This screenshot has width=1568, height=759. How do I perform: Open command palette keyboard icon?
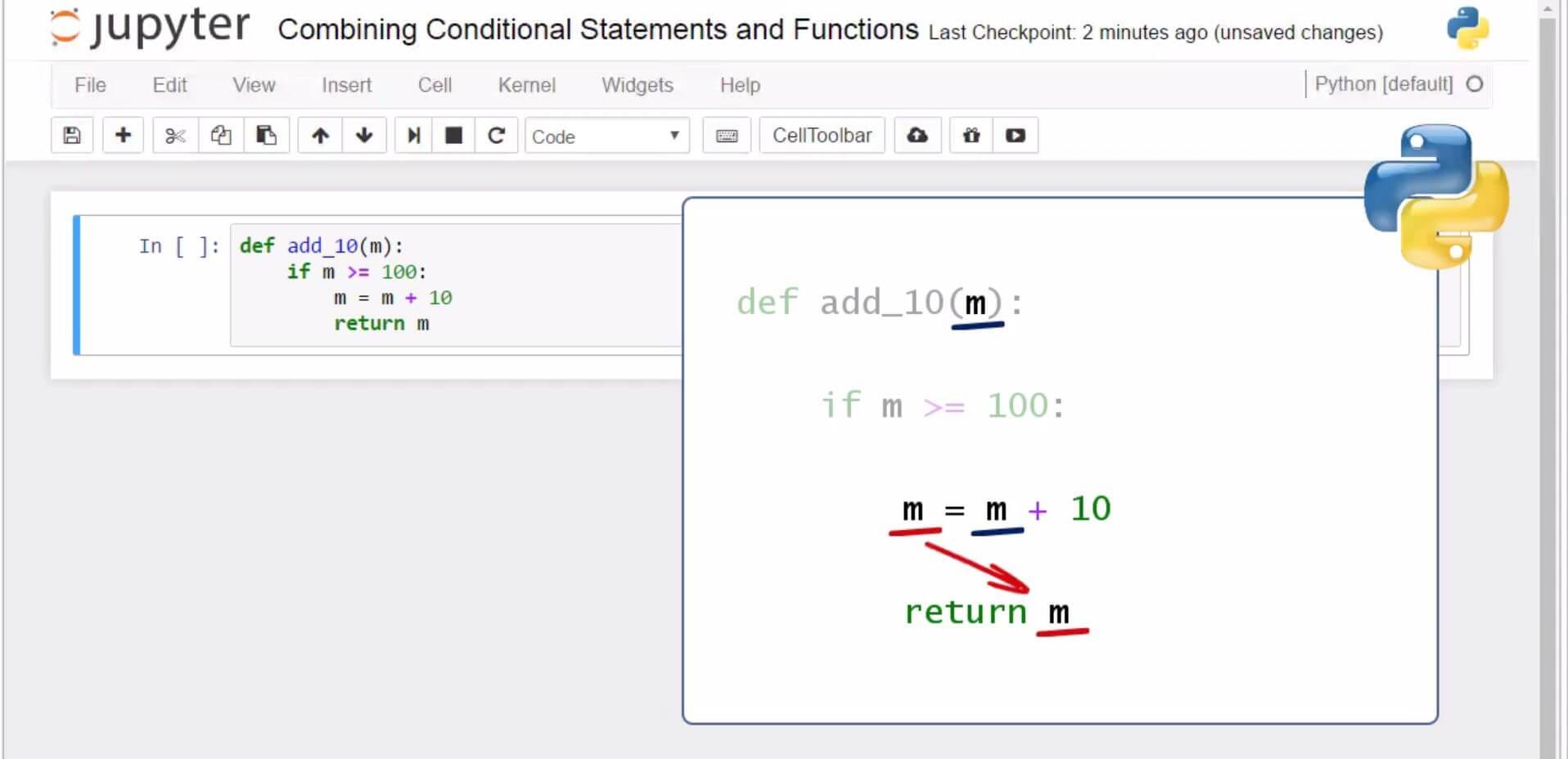pos(727,136)
